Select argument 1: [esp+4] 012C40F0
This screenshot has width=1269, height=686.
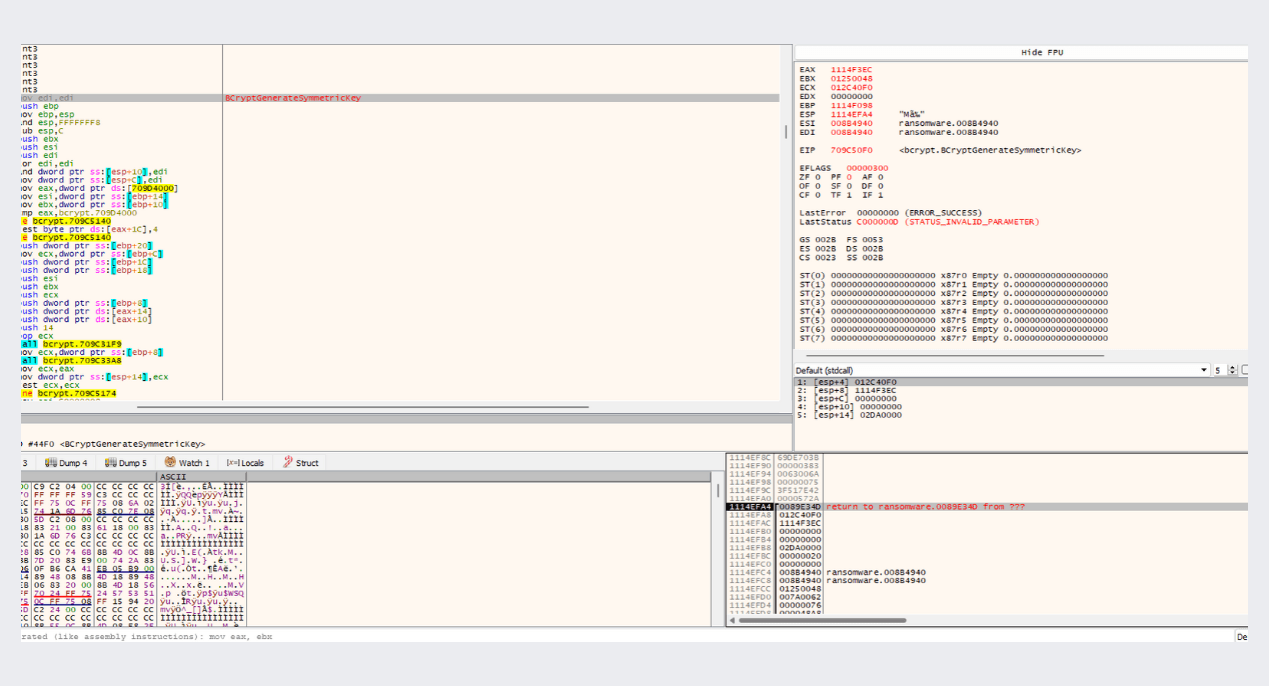click(1021, 382)
